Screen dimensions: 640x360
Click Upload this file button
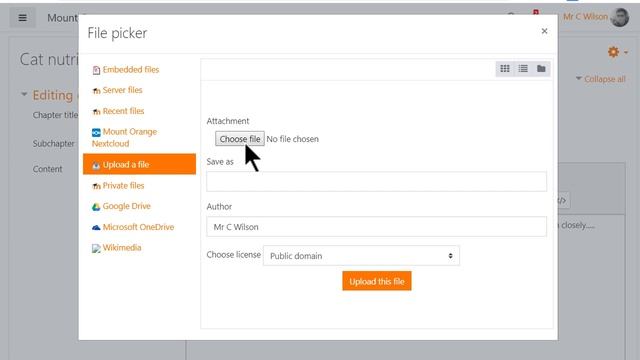[x=377, y=281]
